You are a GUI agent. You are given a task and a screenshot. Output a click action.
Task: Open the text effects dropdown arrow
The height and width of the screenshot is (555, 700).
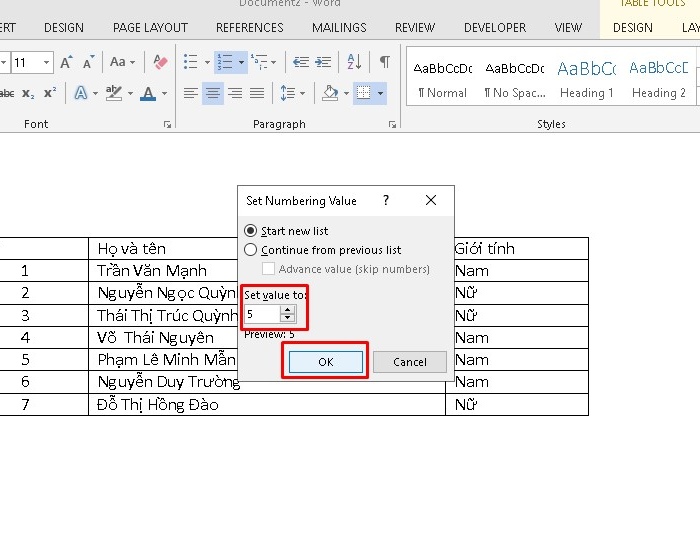click(95, 93)
